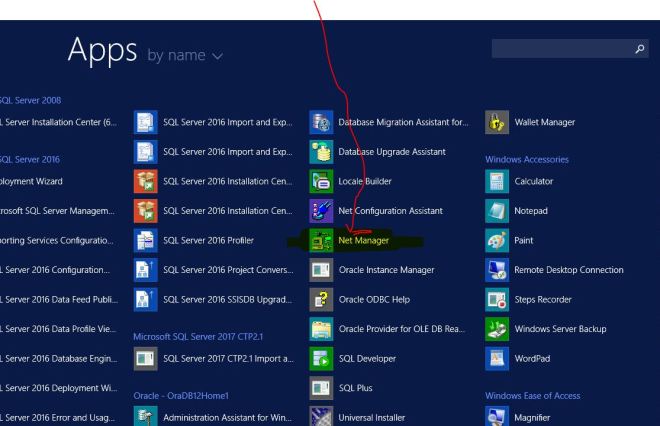Launch Net Configuration Assistant icon
Viewport: 660px width, 426px height.
click(321, 211)
